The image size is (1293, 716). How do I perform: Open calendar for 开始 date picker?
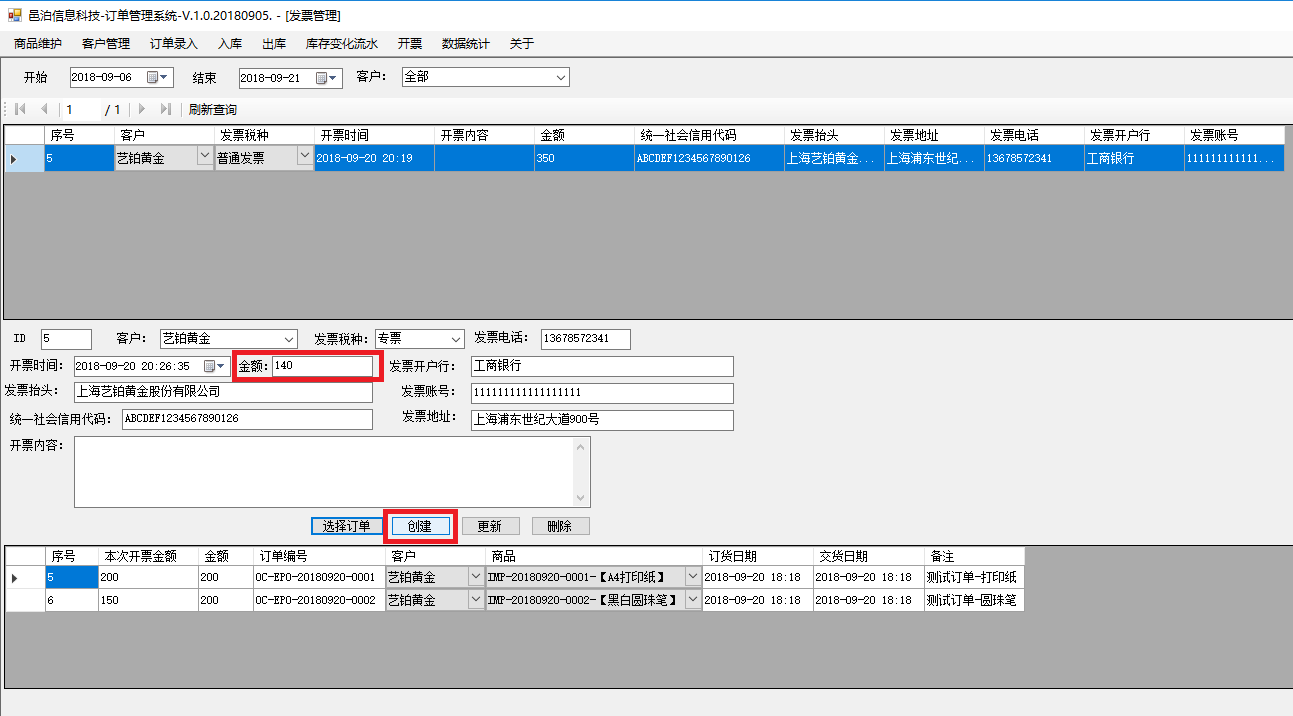tap(158, 77)
